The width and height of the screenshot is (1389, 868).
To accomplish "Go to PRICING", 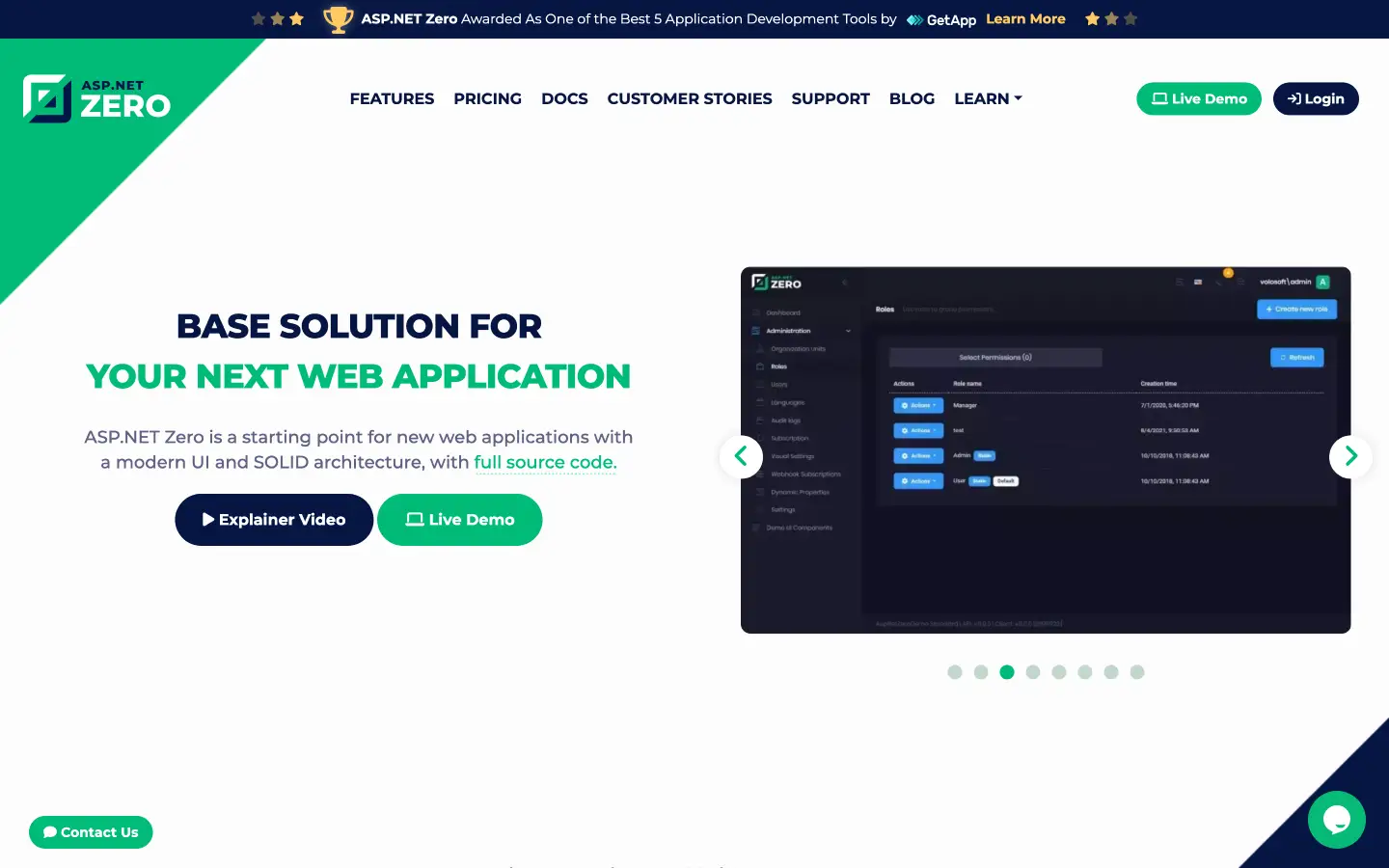I will point(487,98).
